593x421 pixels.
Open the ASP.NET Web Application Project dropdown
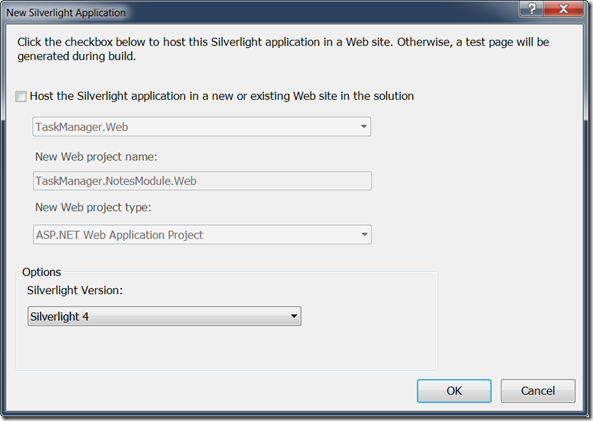point(202,235)
